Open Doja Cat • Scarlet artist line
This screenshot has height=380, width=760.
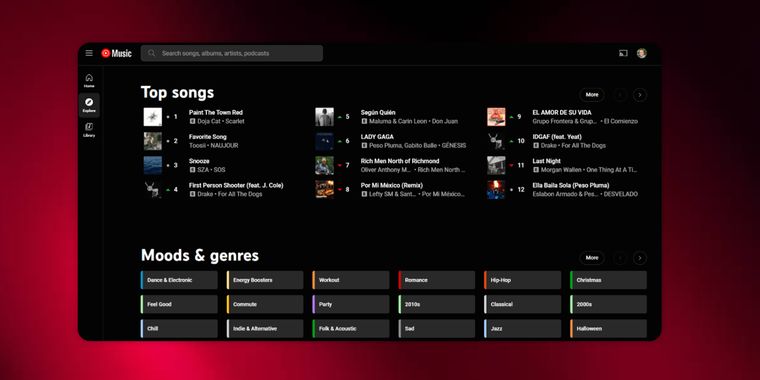(x=217, y=121)
